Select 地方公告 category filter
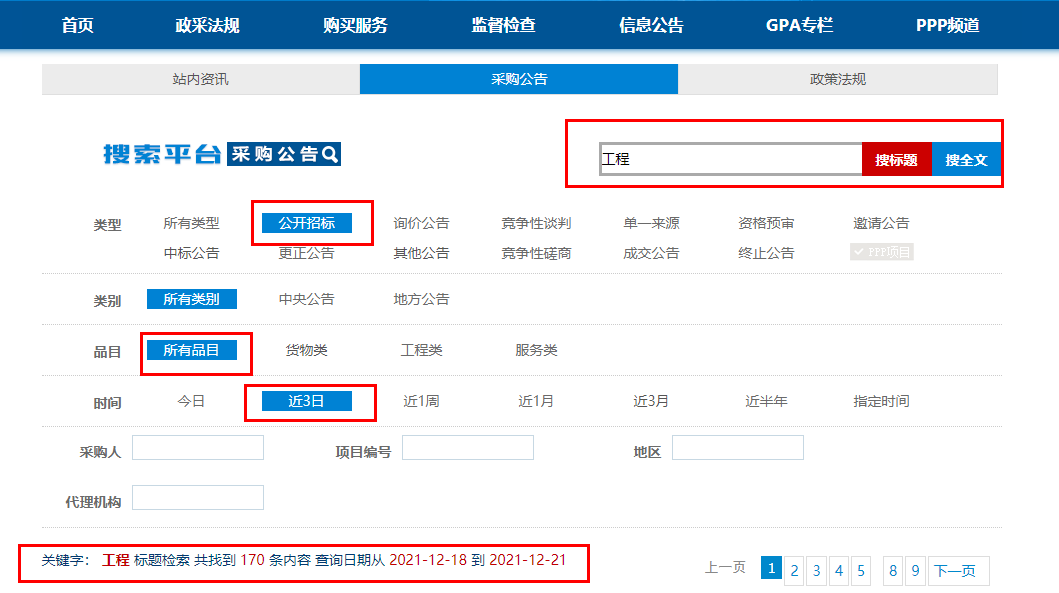 click(421, 299)
